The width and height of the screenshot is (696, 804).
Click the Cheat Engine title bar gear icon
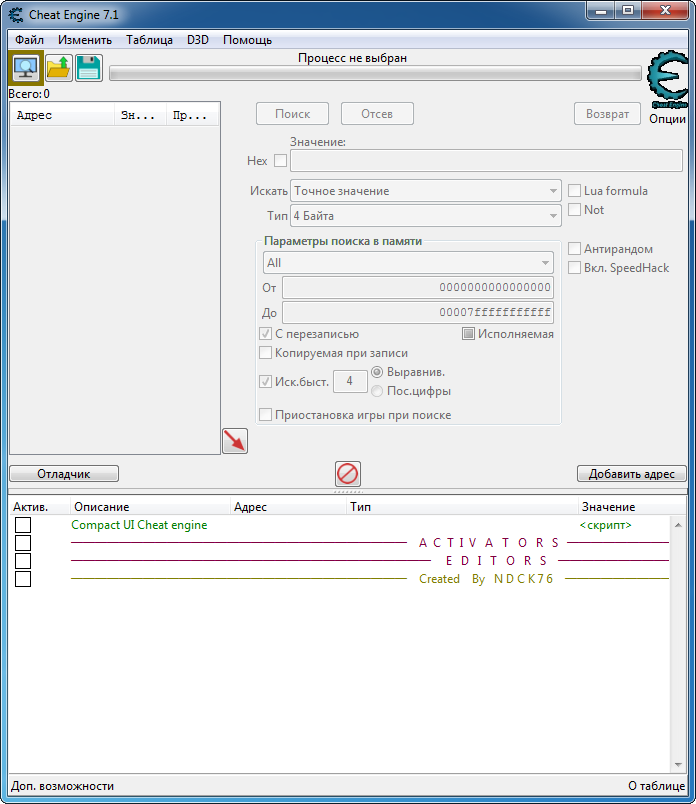coord(16,15)
